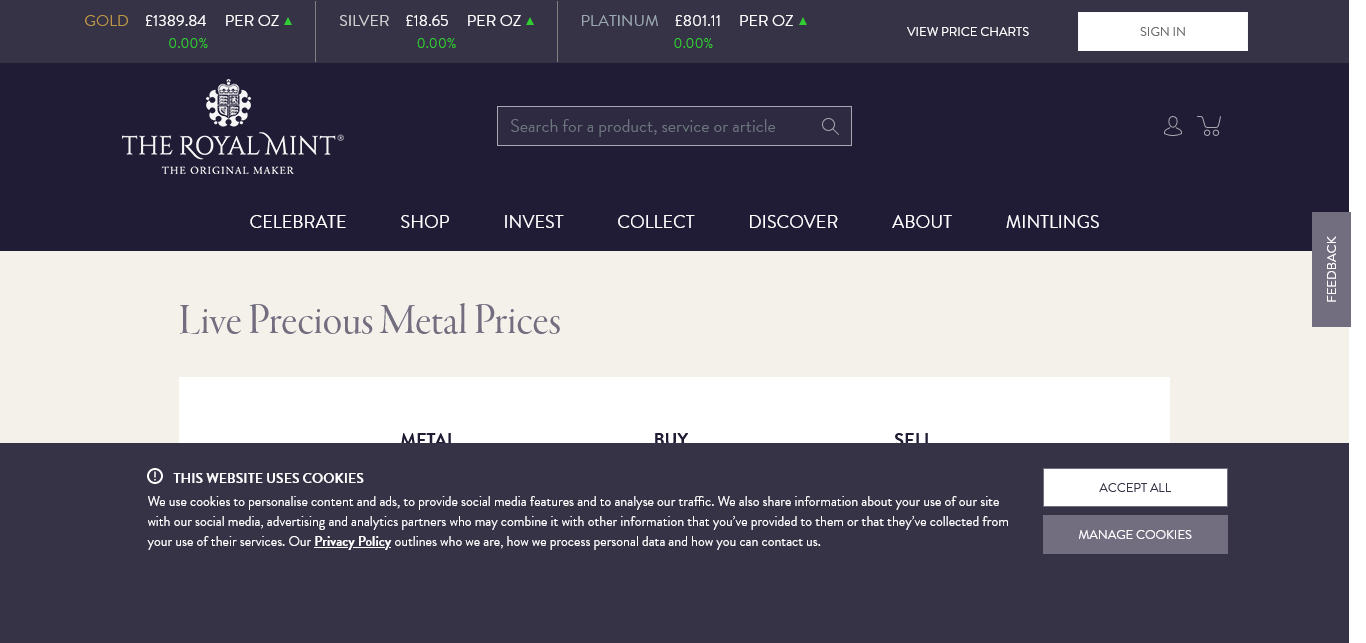Click The Royal Mint logo
The height and width of the screenshot is (643, 1366).
233,128
